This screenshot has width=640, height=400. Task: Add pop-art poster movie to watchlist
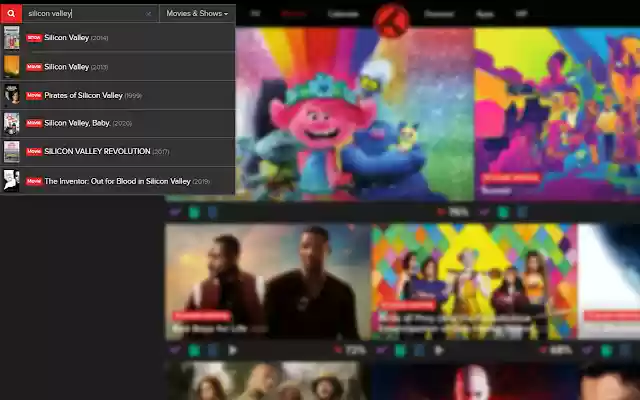point(522,212)
